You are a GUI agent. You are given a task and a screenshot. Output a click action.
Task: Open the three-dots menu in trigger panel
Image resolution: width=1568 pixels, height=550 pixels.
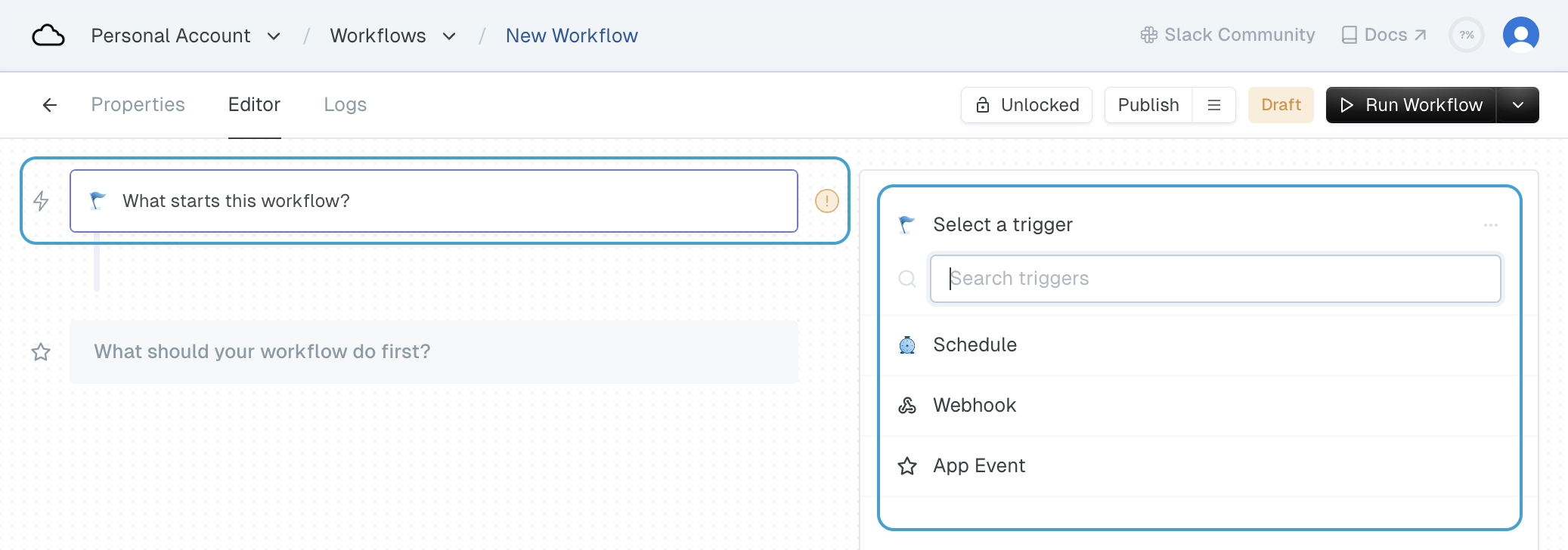pyautogui.click(x=1490, y=225)
